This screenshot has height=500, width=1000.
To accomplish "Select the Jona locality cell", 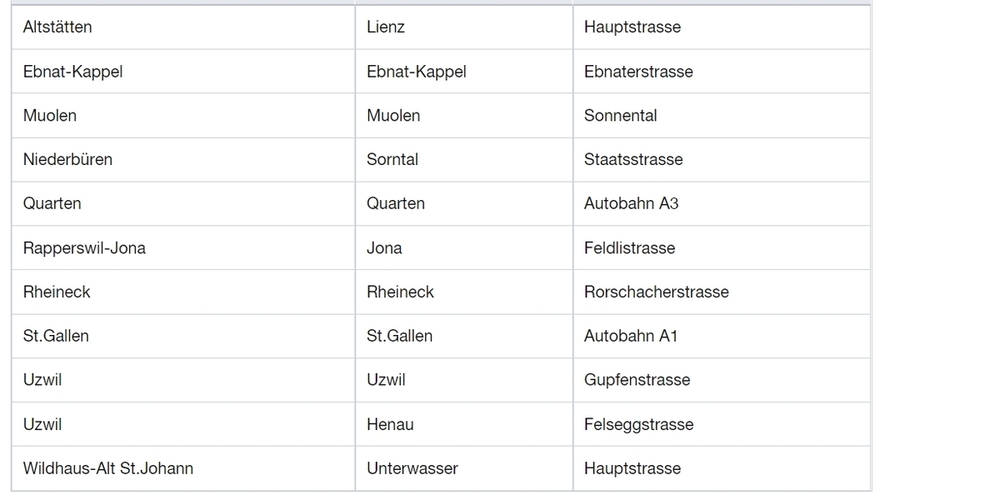I will point(385,248).
